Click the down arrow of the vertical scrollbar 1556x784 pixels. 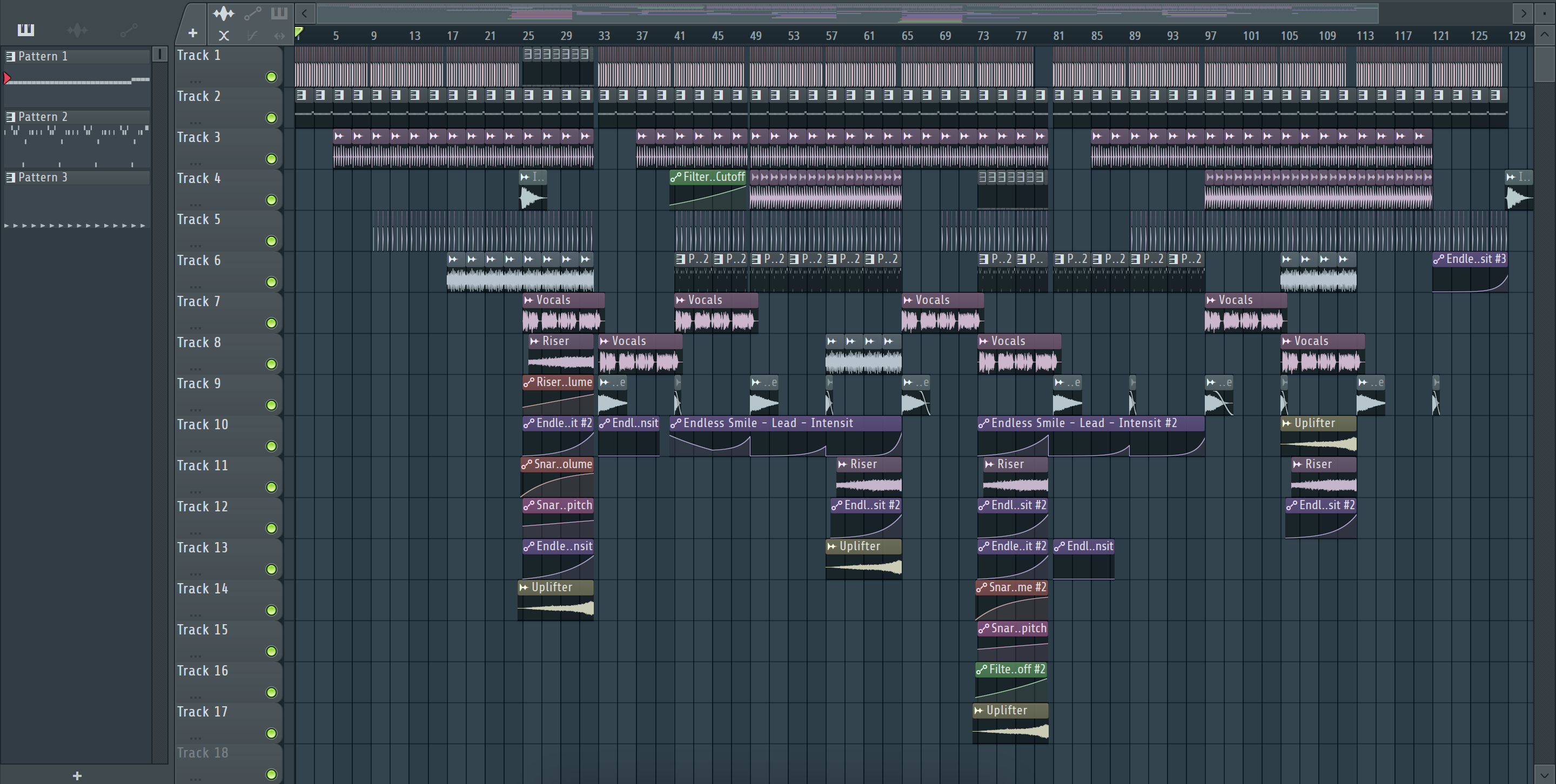tap(1545, 775)
